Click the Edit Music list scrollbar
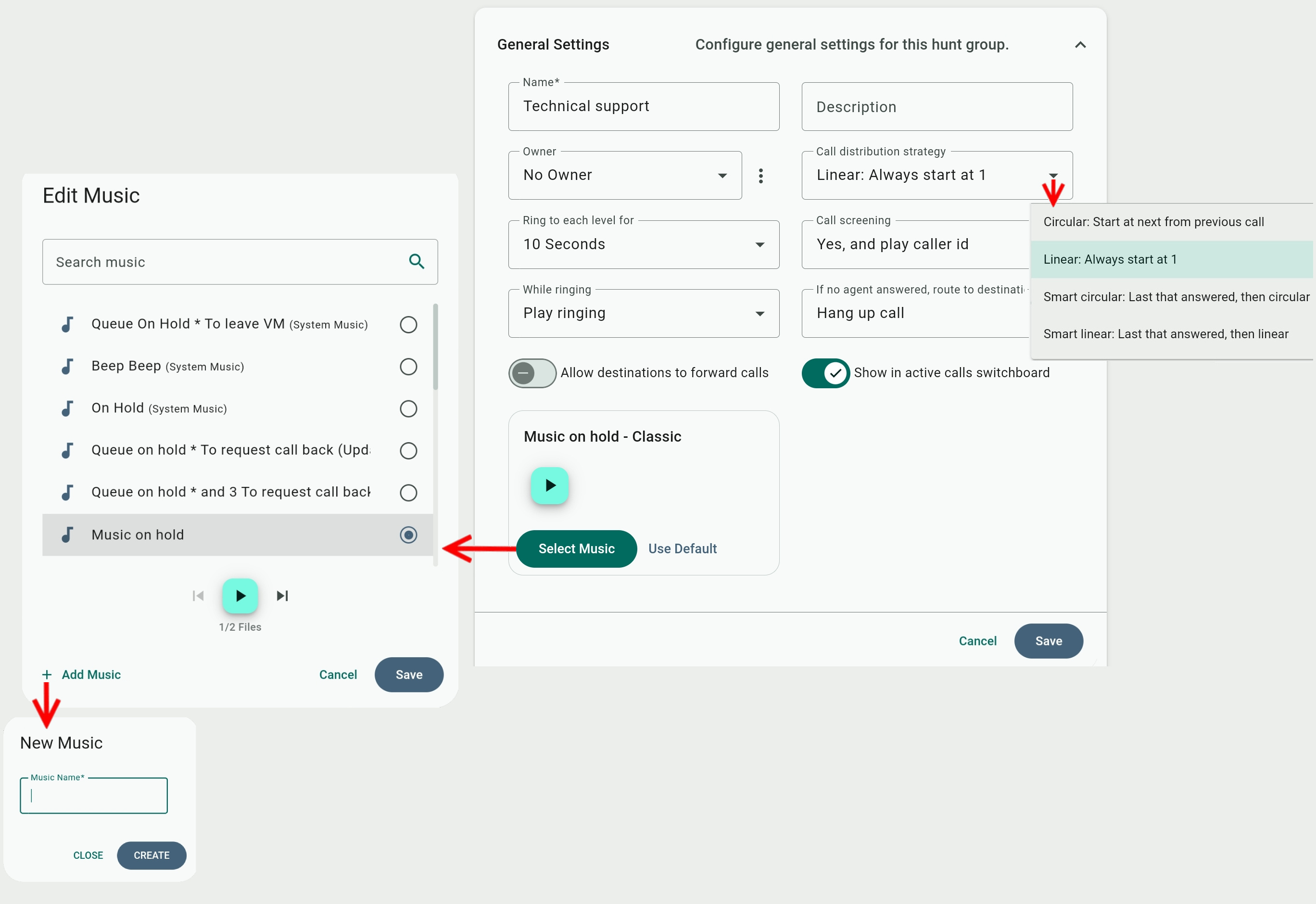 (x=435, y=347)
